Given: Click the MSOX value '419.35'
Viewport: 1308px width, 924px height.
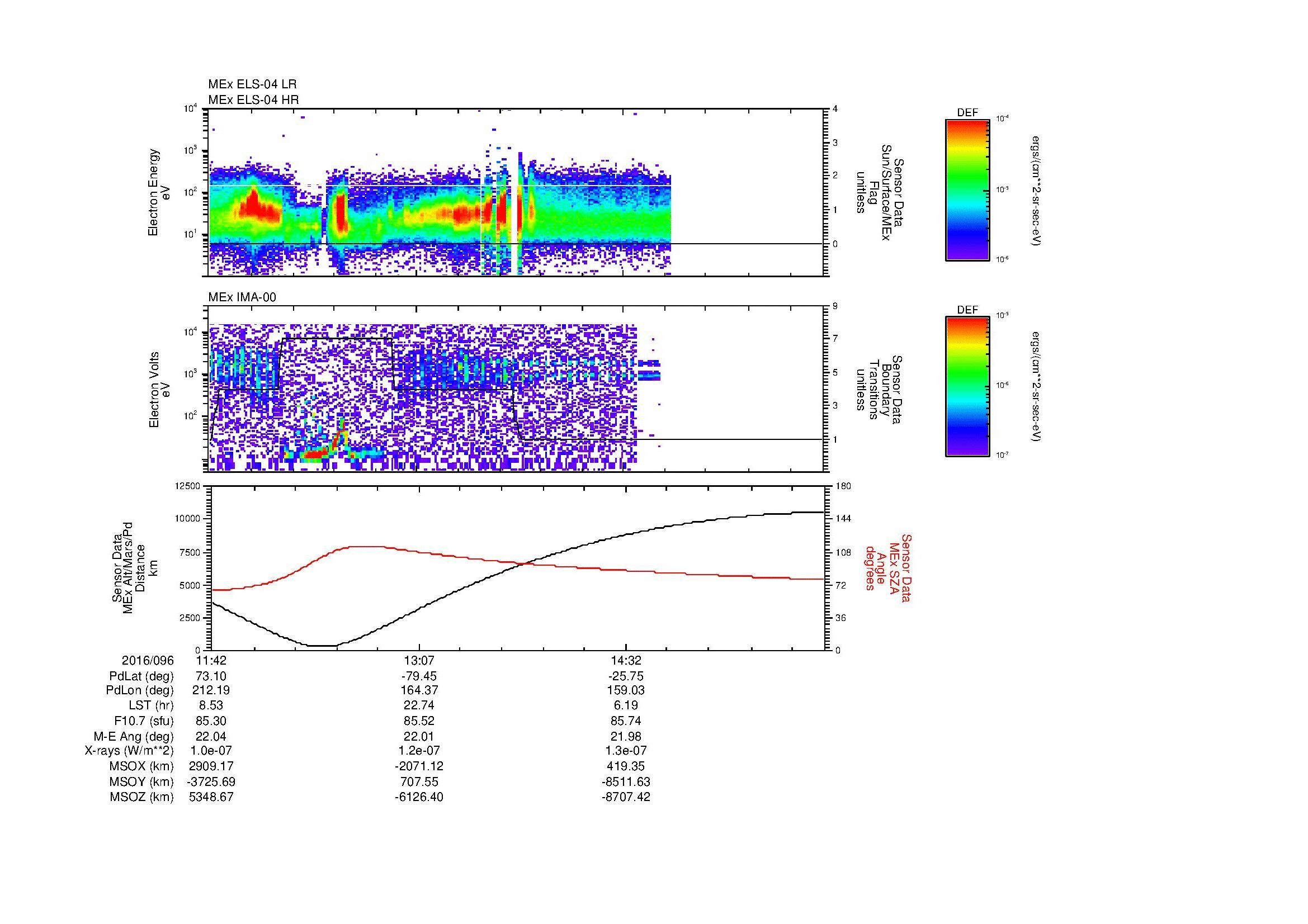Looking at the screenshot, I should 626,766.
